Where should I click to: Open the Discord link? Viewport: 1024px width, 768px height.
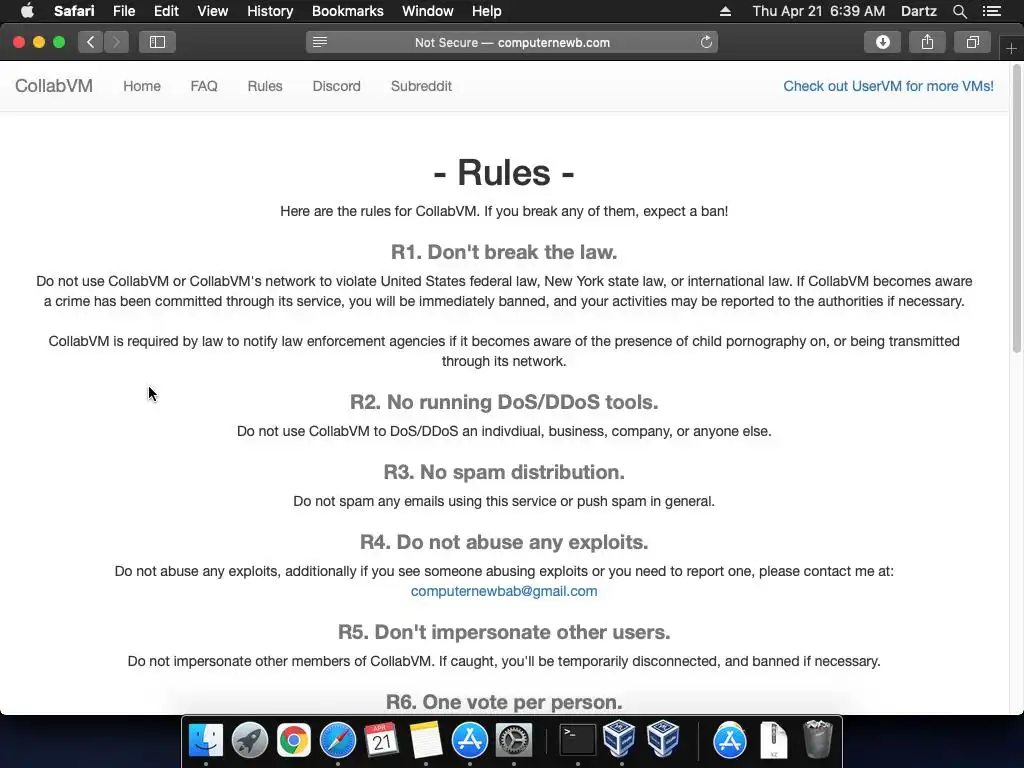tap(336, 86)
